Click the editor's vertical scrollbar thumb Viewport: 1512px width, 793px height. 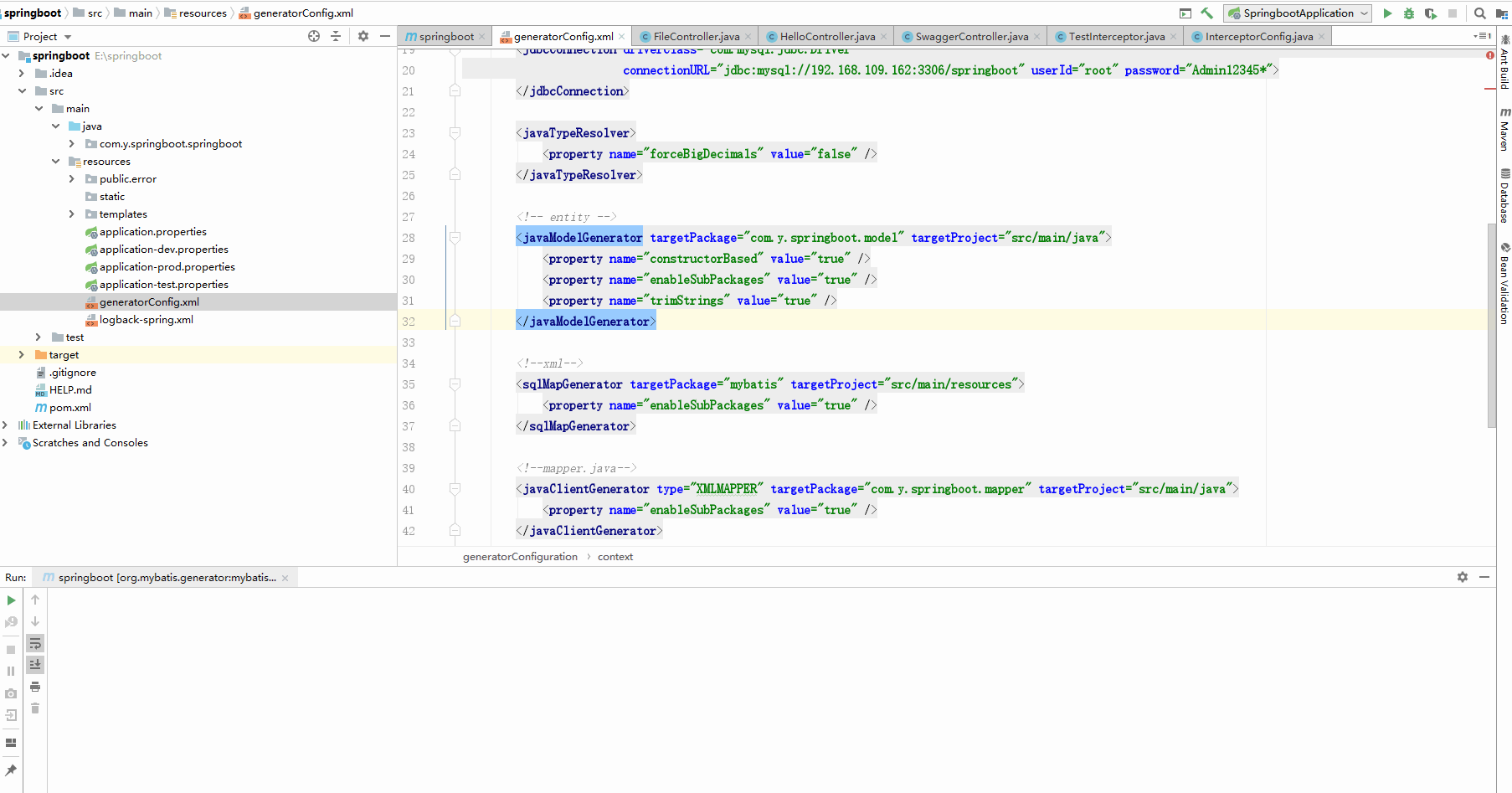[x=1491, y=325]
